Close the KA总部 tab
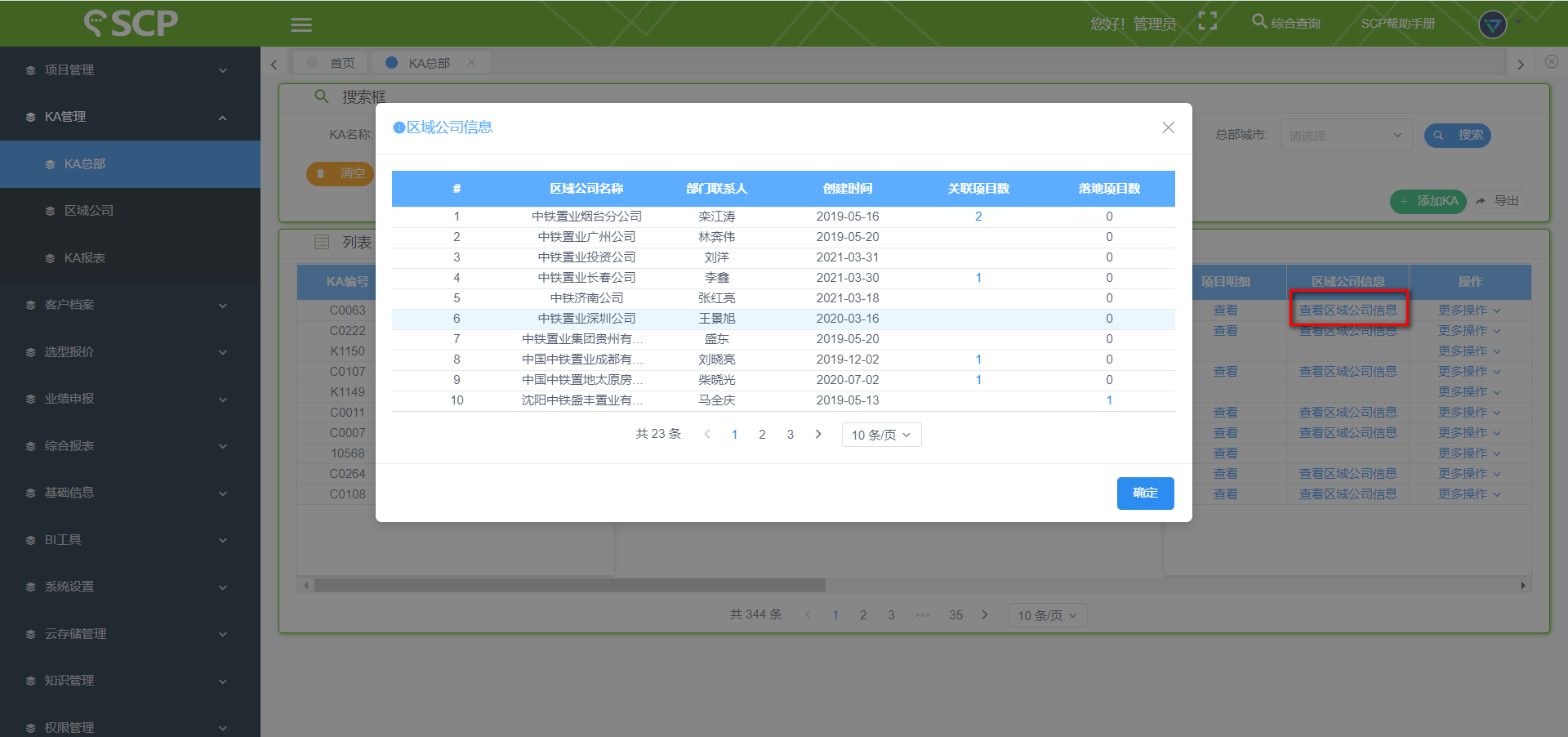This screenshot has width=1568, height=737. (x=471, y=62)
